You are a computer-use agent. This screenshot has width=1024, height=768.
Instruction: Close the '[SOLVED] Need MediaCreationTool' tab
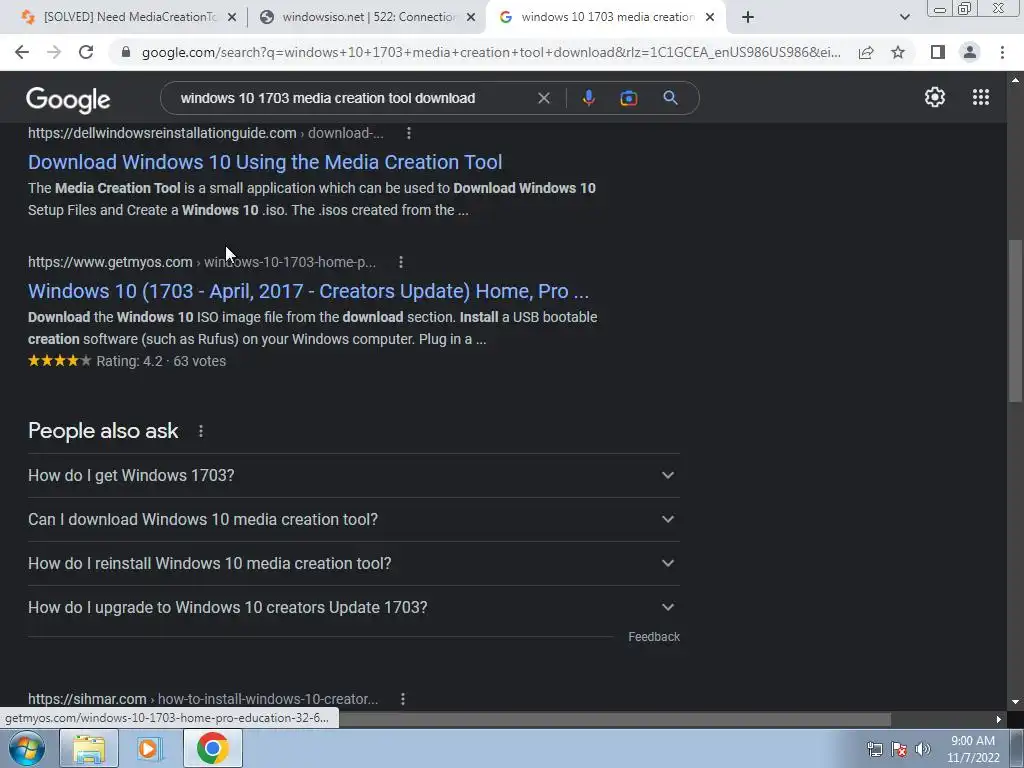click(231, 17)
